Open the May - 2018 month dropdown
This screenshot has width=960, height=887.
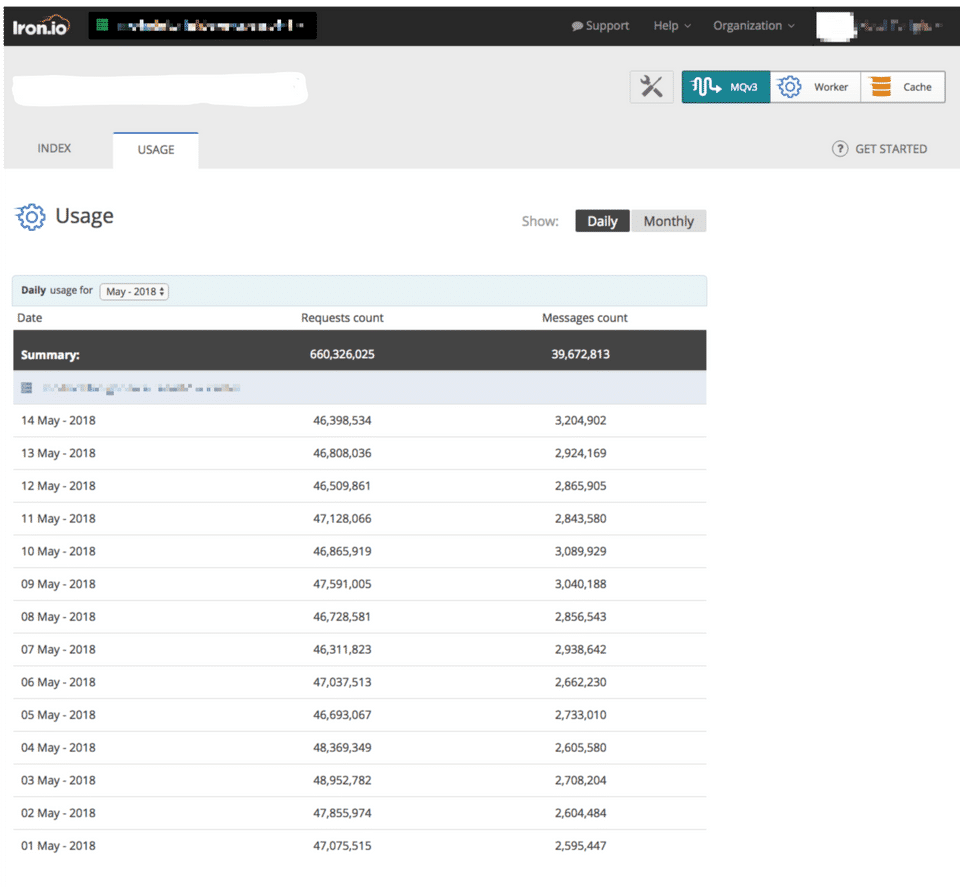134,291
